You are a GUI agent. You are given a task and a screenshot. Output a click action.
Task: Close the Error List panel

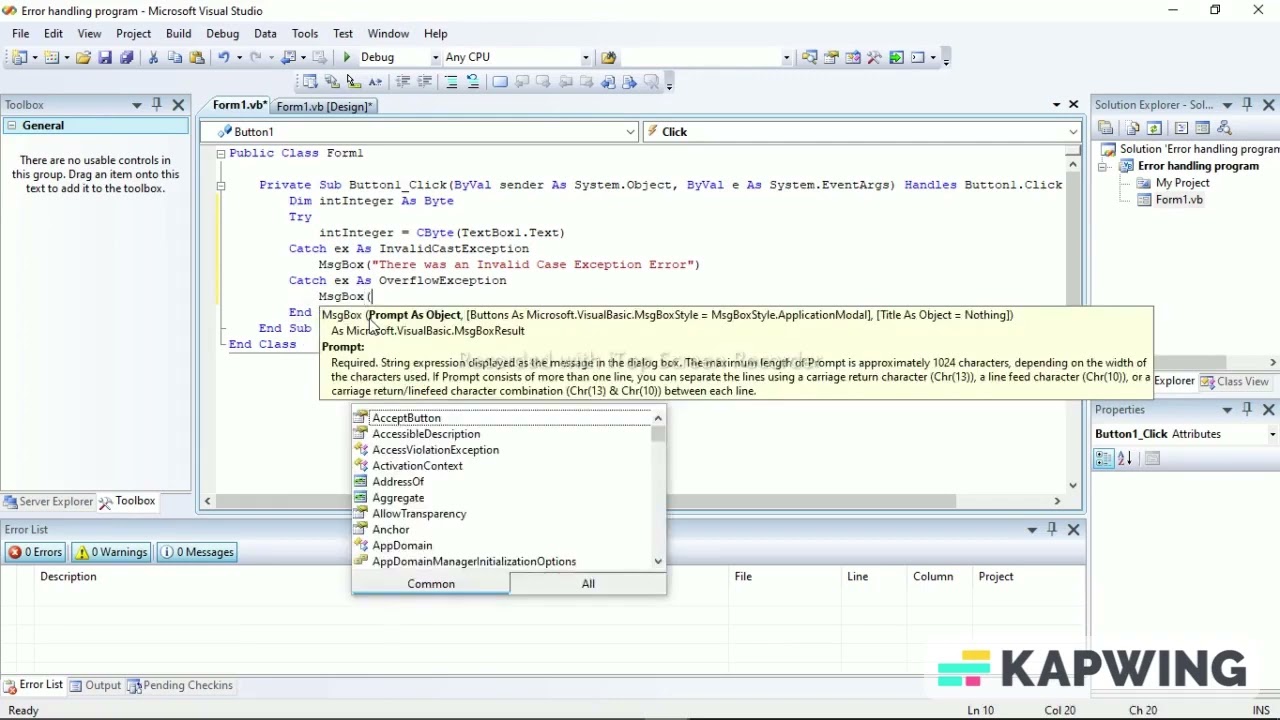tap(1073, 529)
